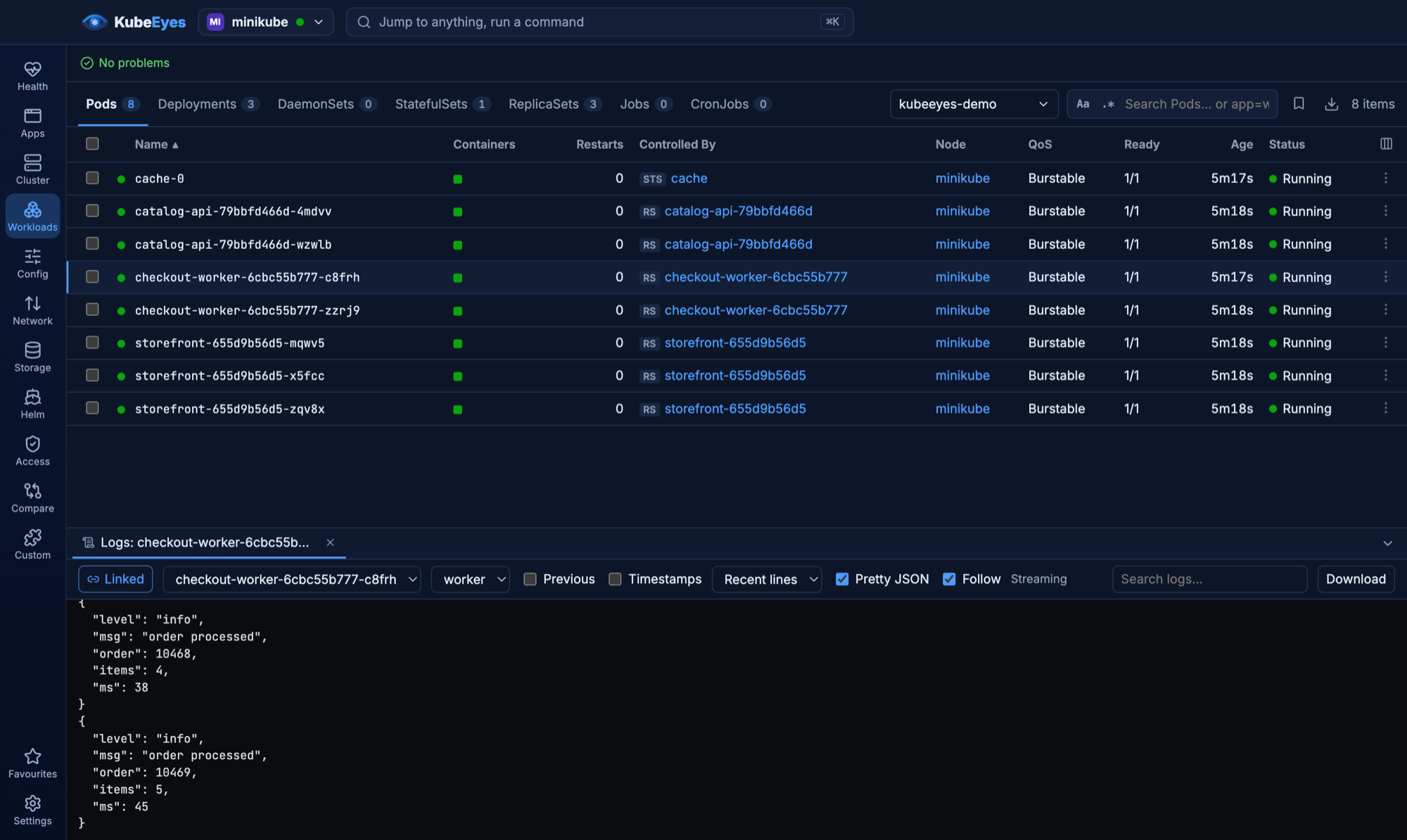Select the cache-0 row checkbox

point(92,178)
